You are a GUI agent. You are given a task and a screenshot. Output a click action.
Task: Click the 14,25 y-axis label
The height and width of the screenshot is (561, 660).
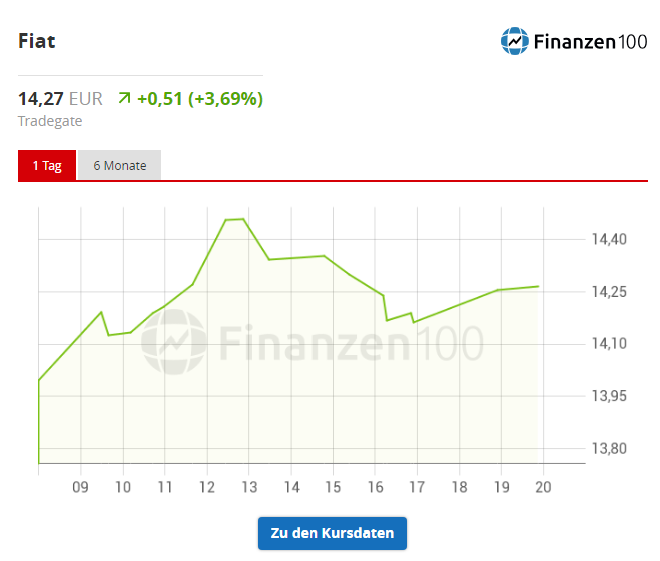(x=608, y=292)
